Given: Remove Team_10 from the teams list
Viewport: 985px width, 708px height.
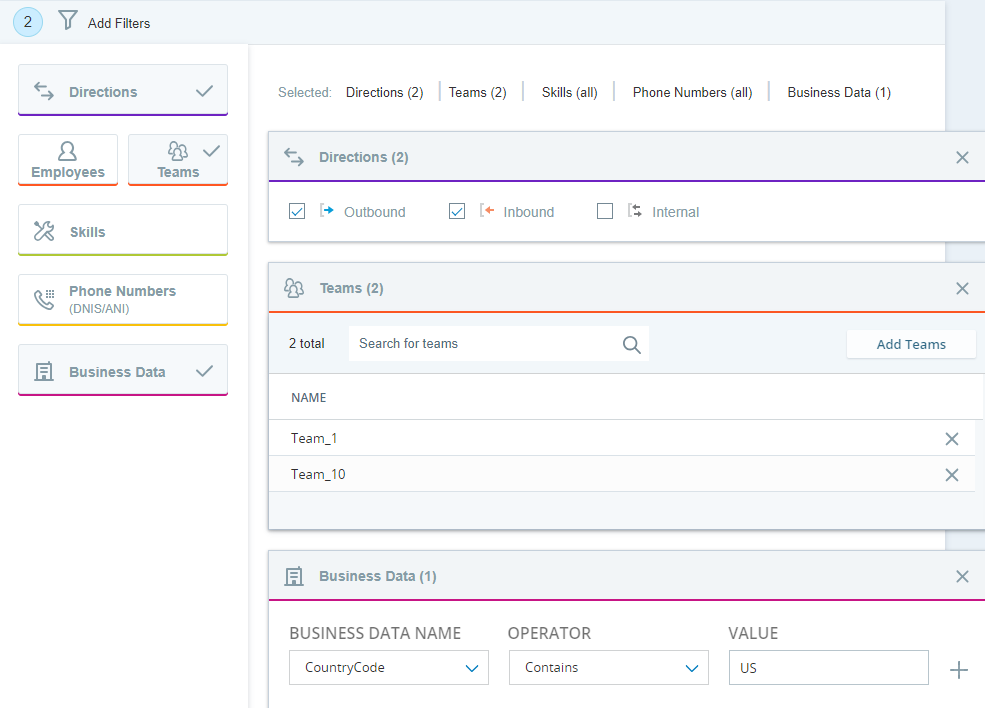Looking at the screenshot, I should click(x=952, y=475).
